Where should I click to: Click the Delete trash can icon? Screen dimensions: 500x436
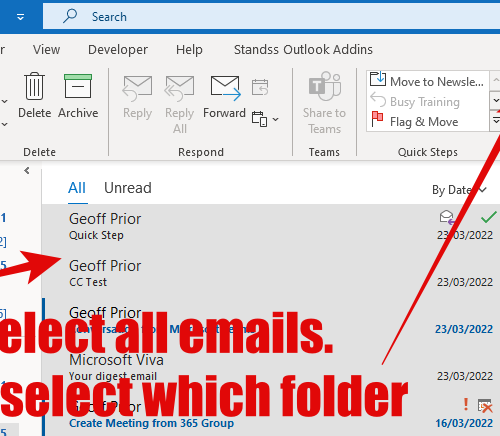point(34,86)
